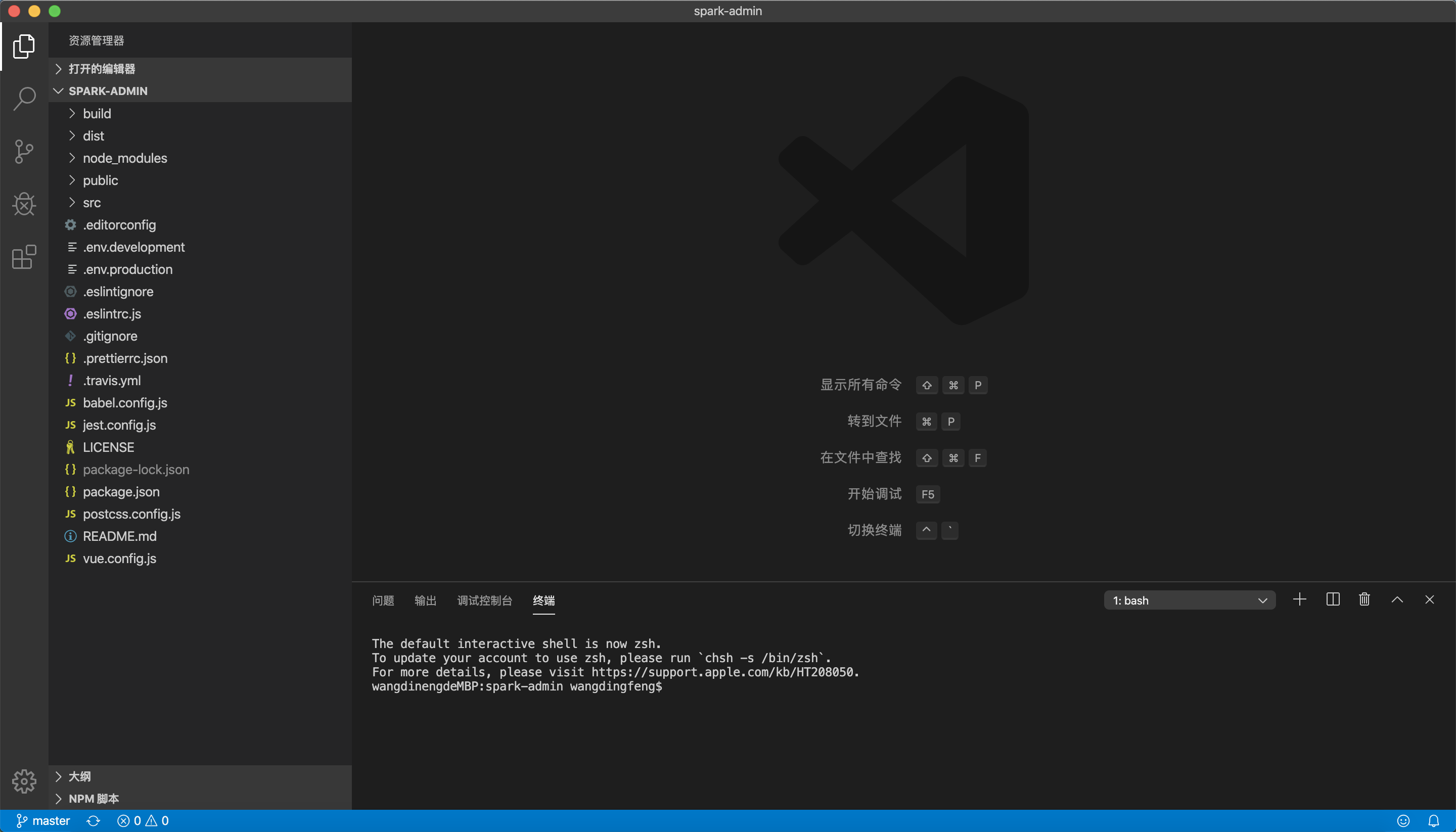Click the new terminal plus icon

click(1299, 599)
